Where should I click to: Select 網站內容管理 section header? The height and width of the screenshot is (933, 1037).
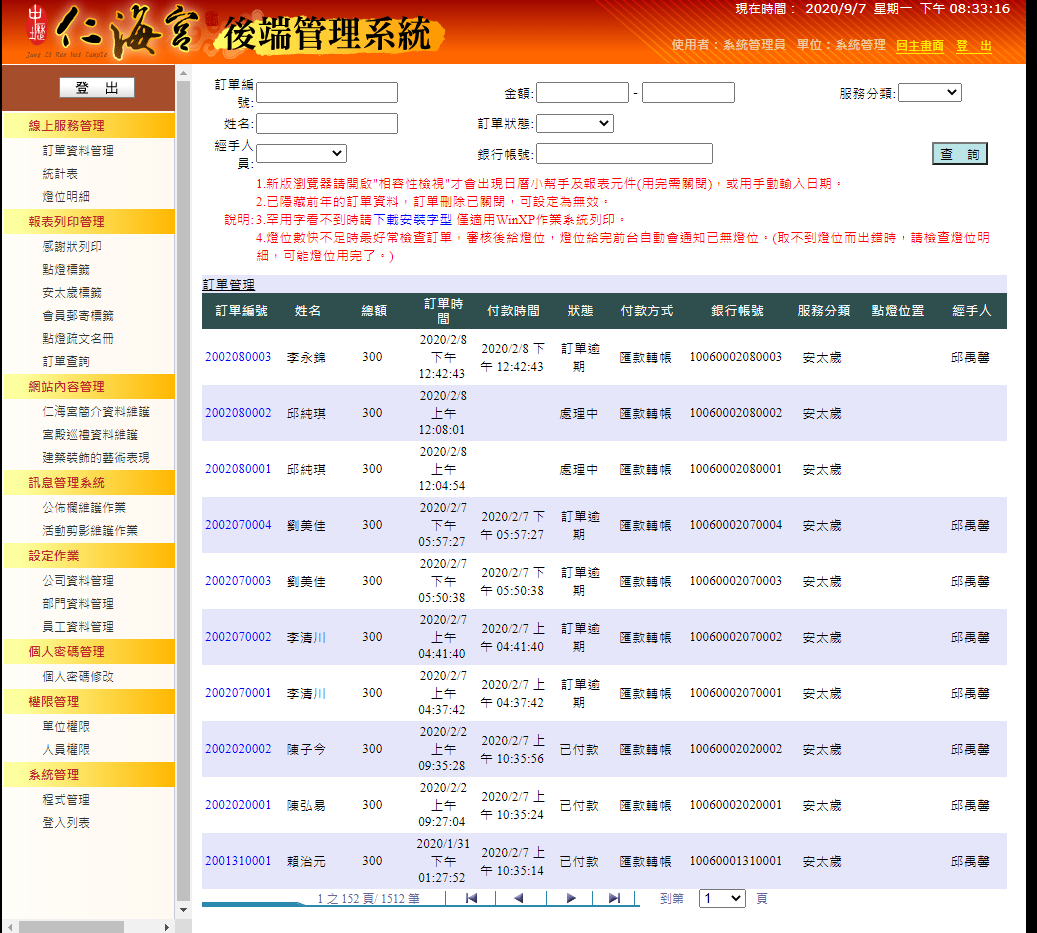point(89,387)
